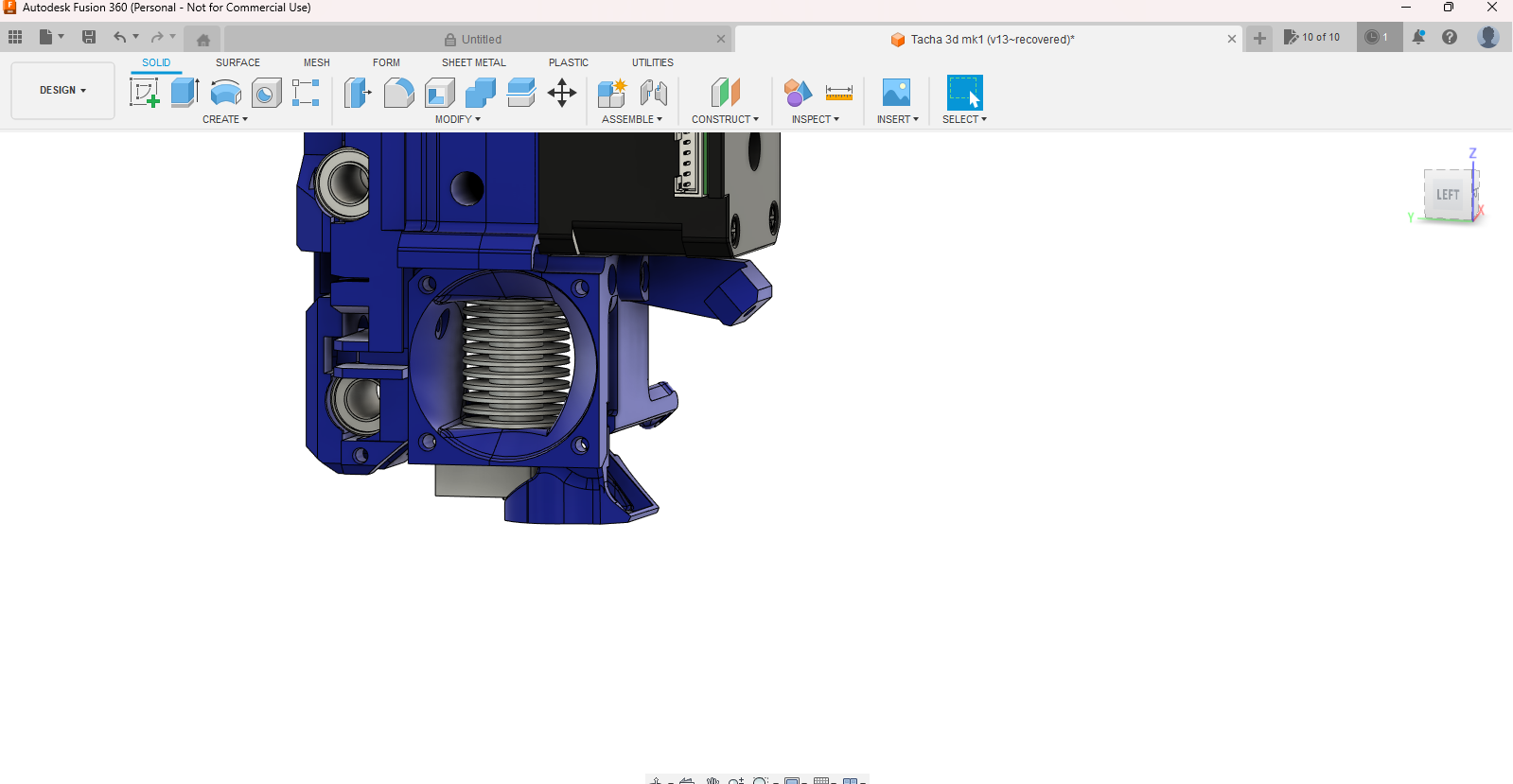
Task: Select the Combine tool
Action: coord(481,93)
